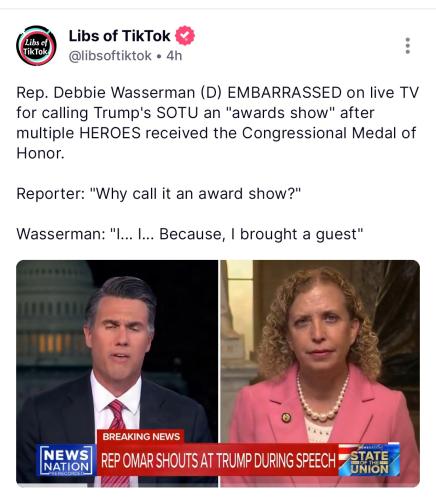Open the right video frame with congresswoman
436x500 pixels.
tap(320, 373)
